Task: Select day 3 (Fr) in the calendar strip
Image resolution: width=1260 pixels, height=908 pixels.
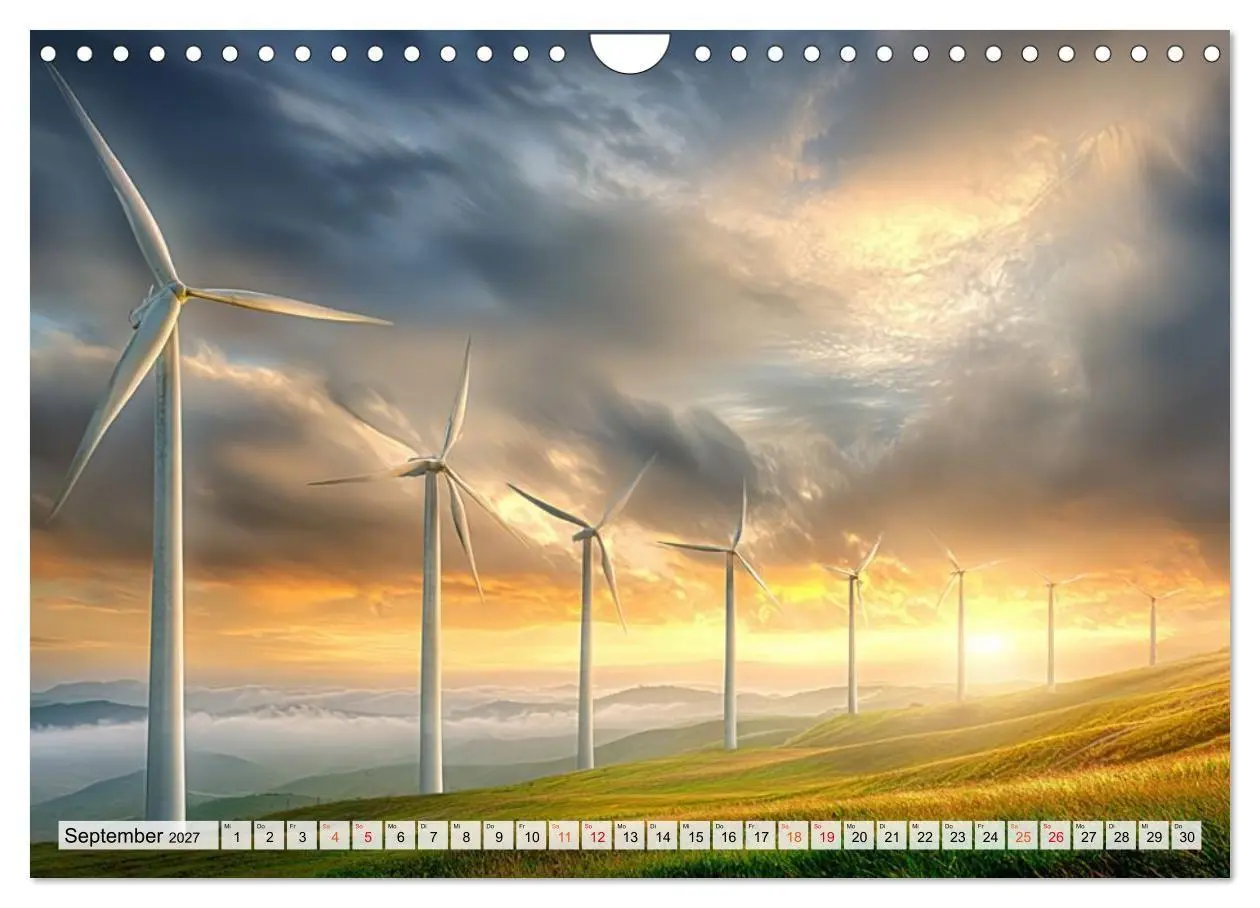Action: (x=302, y=836)
